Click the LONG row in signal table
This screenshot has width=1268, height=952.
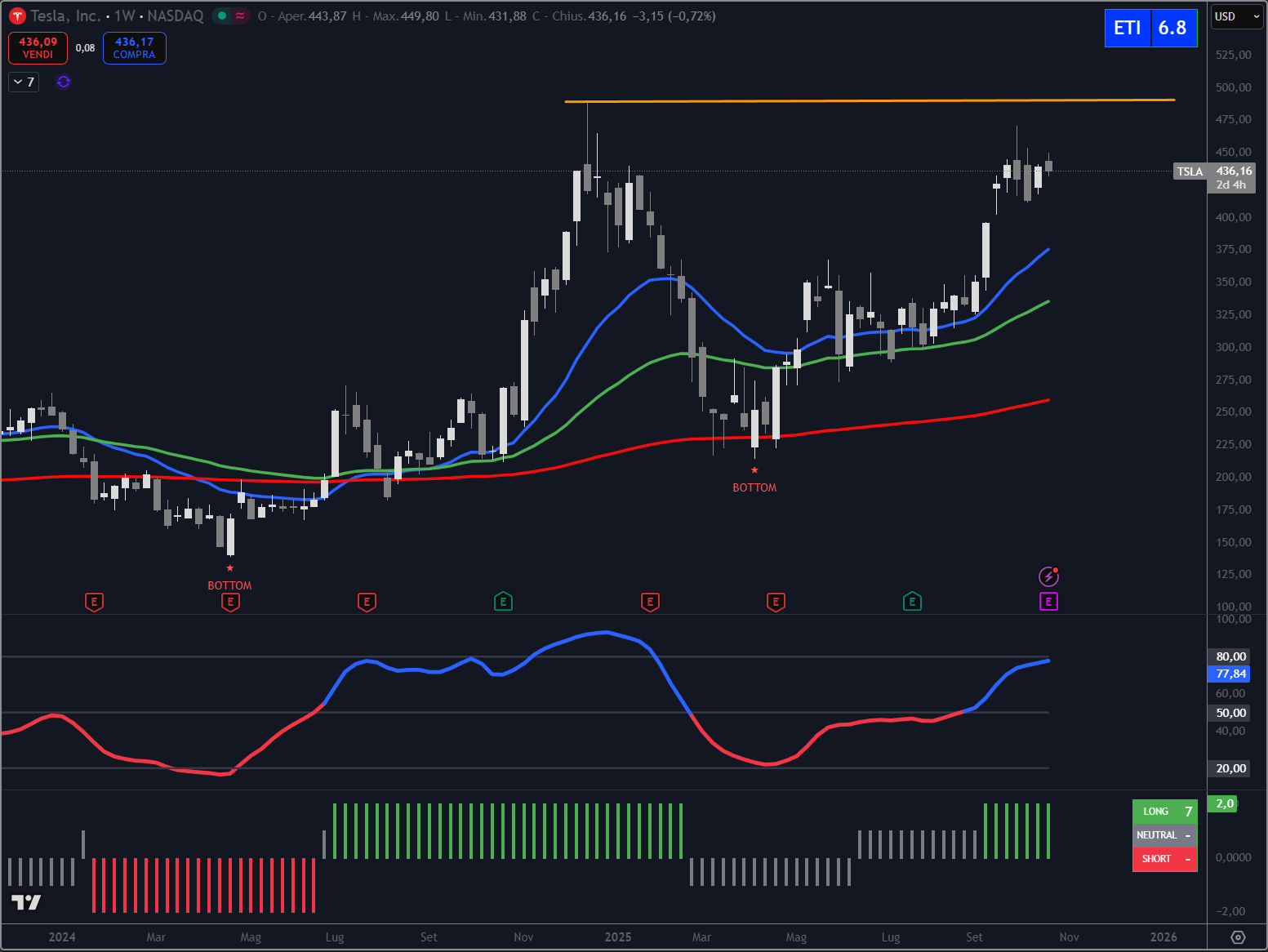[x=1164, y=812]
